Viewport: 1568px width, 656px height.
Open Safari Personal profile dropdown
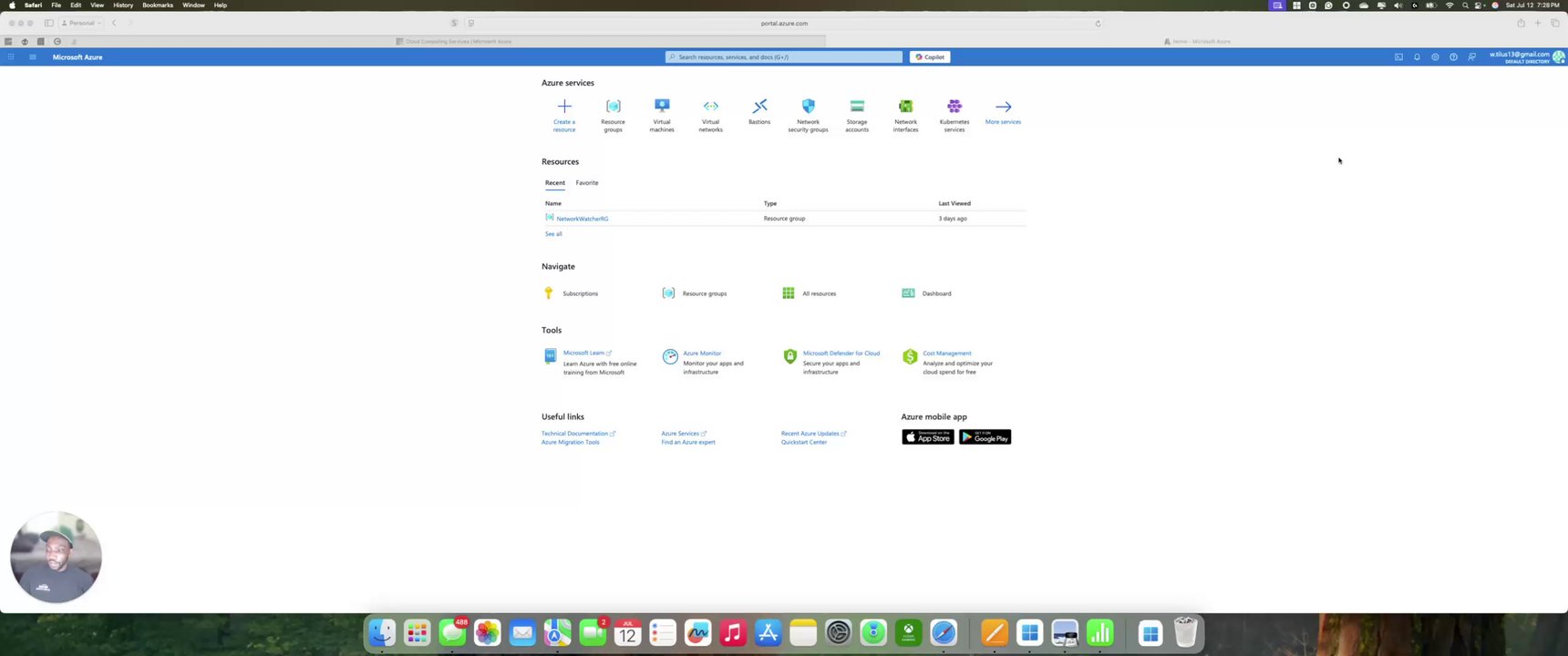(82, 23)
